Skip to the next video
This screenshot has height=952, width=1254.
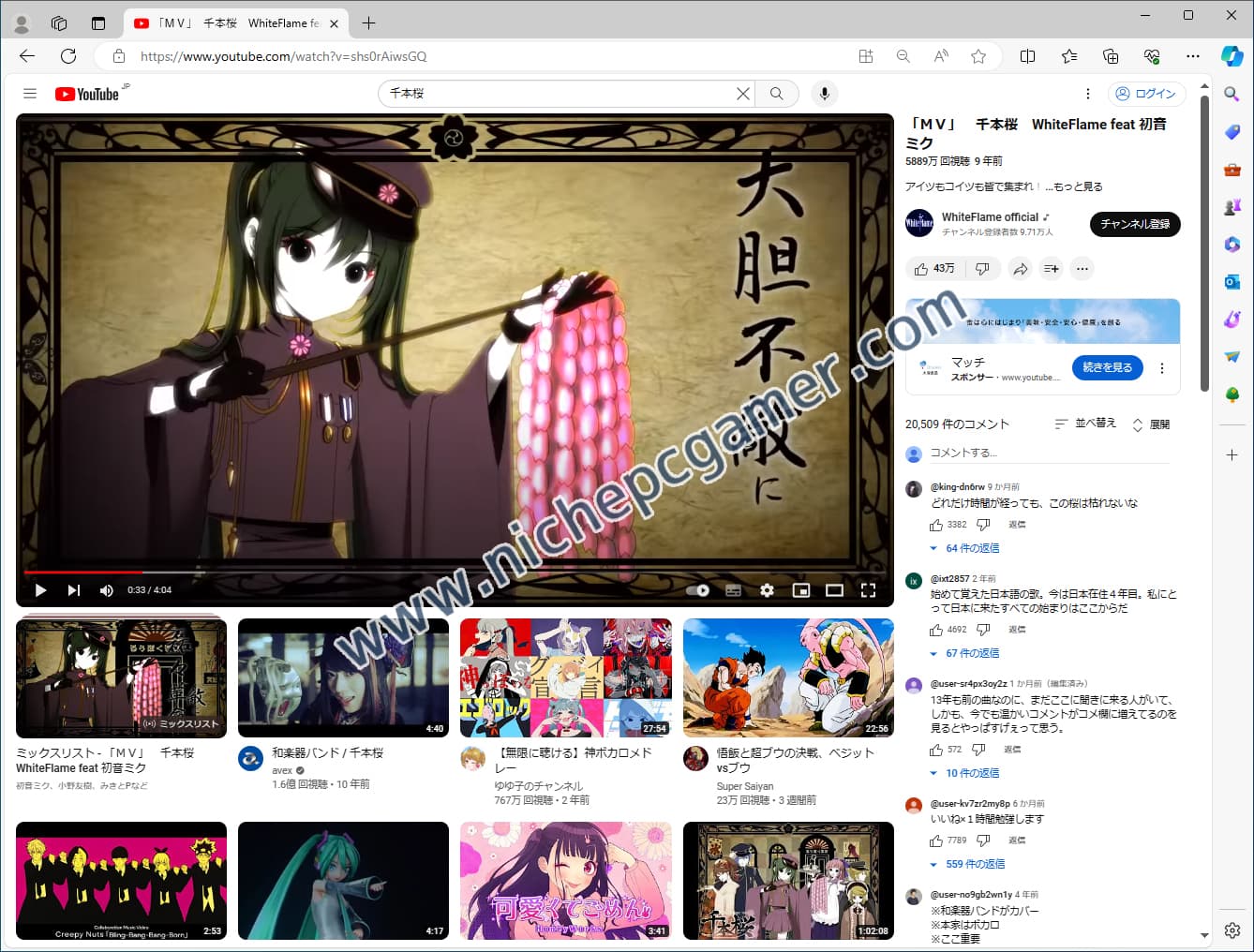(73, 590)
